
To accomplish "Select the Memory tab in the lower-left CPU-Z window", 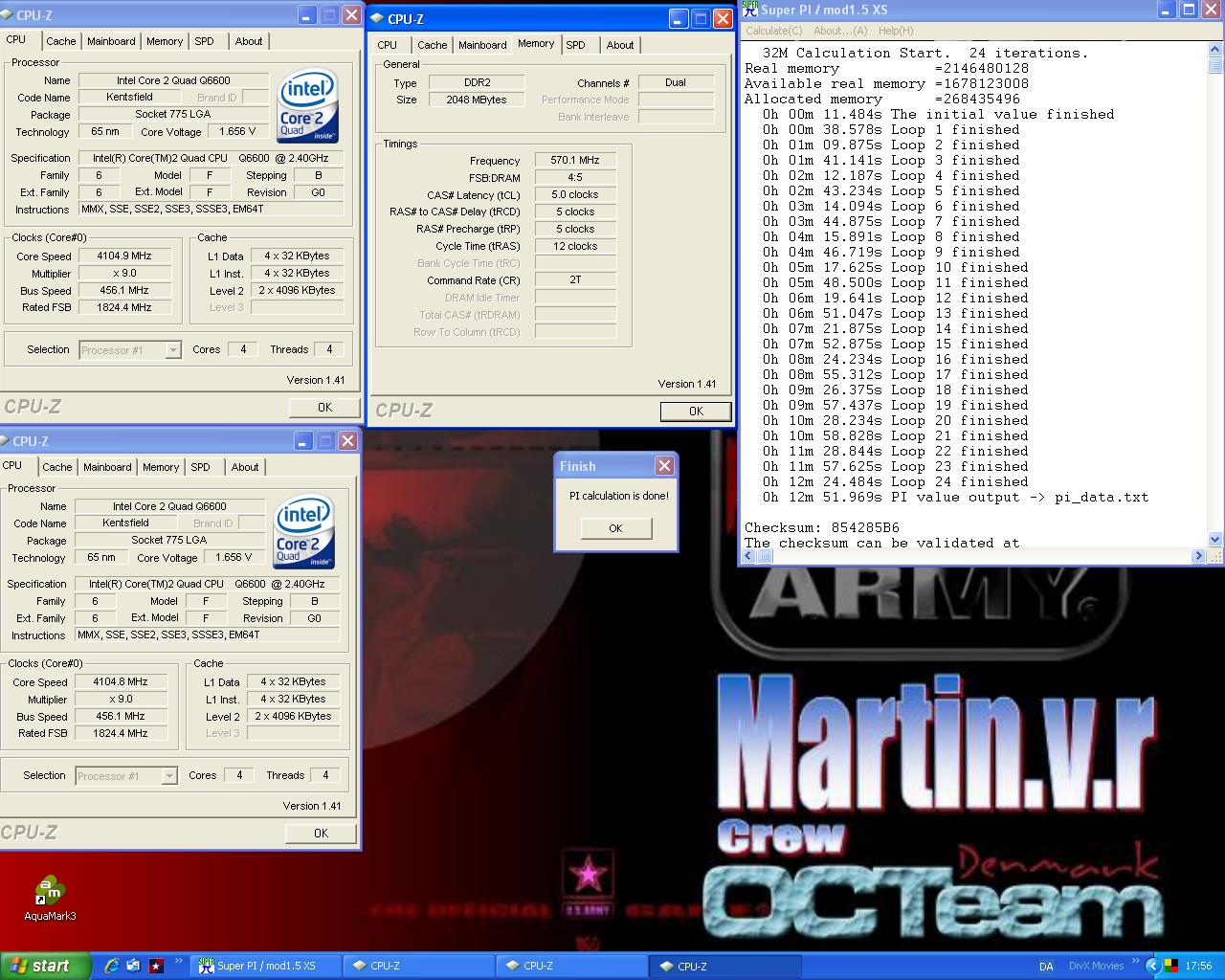I will pyautogui.click(x=161, y=467).
